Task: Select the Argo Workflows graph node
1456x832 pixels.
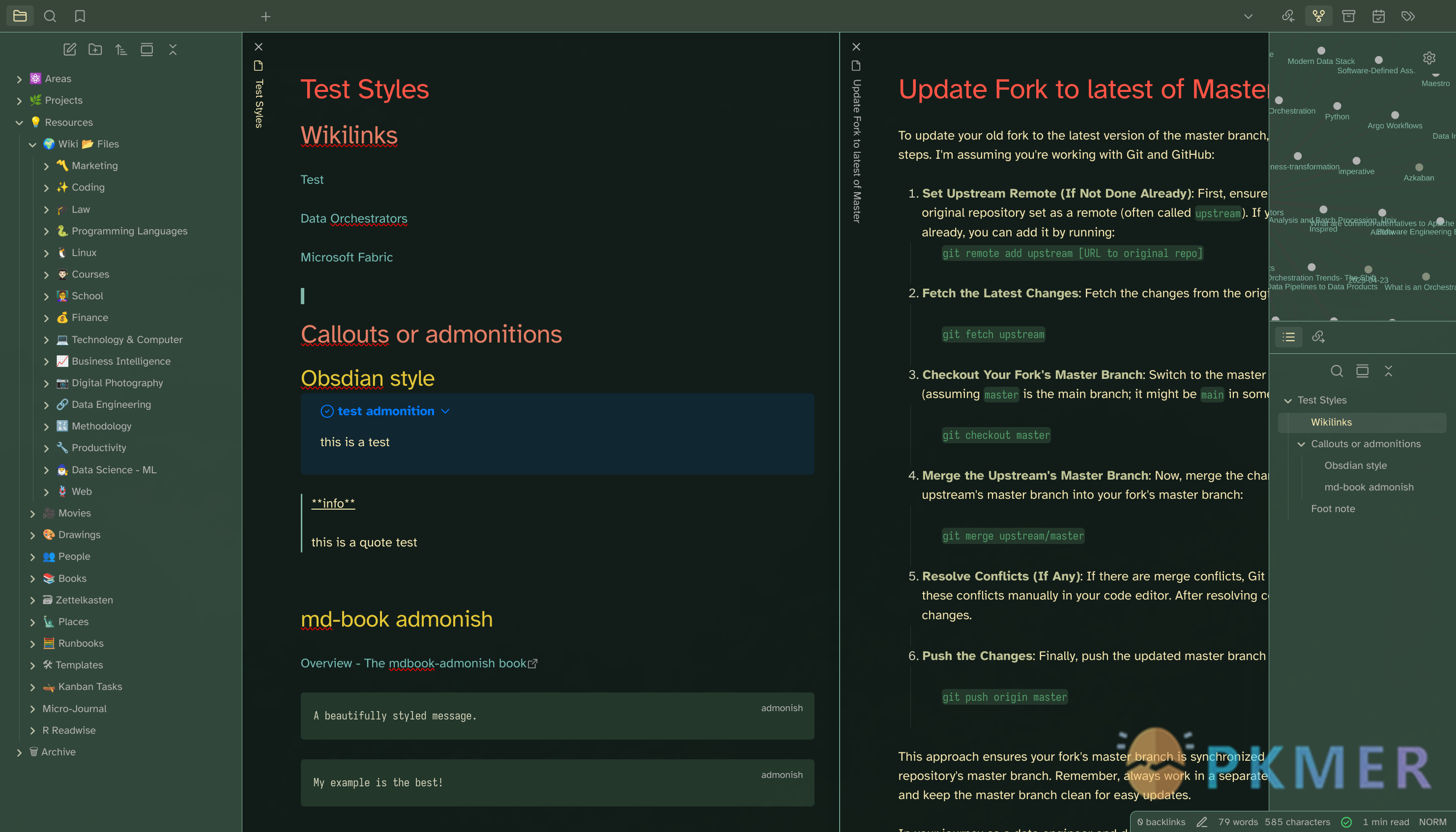Action: coord(1395,115)
